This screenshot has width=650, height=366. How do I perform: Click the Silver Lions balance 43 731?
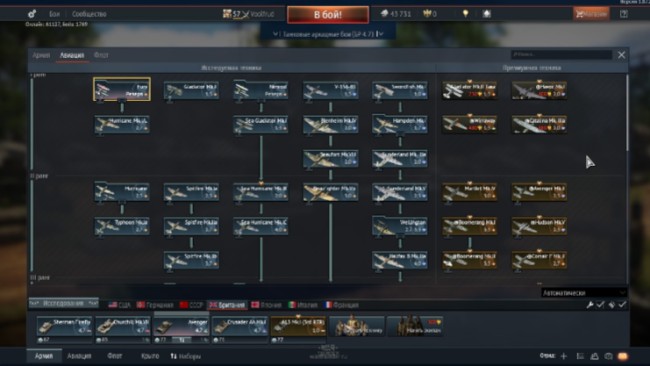point(396,14)
